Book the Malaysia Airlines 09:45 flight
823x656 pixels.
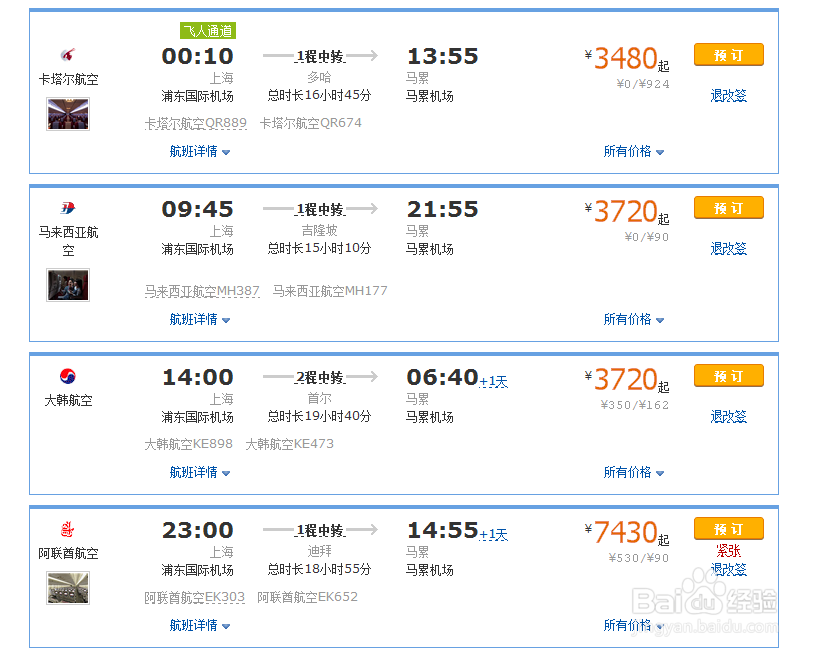click(x=728, y=208)
